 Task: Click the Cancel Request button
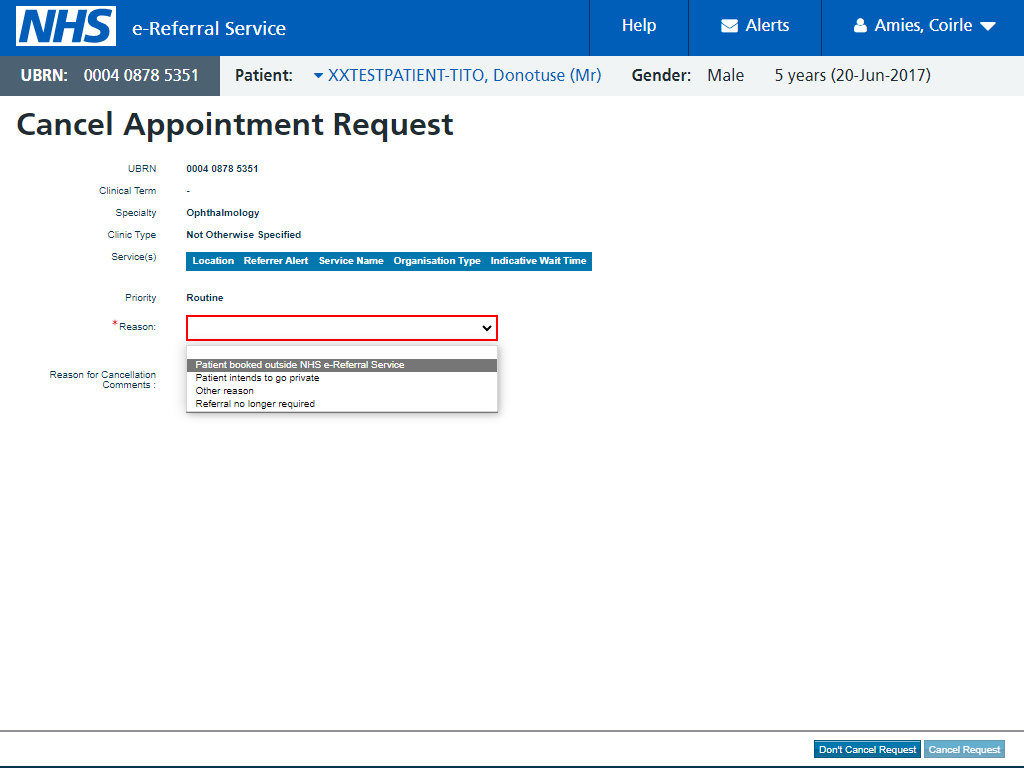pos(964,750)
